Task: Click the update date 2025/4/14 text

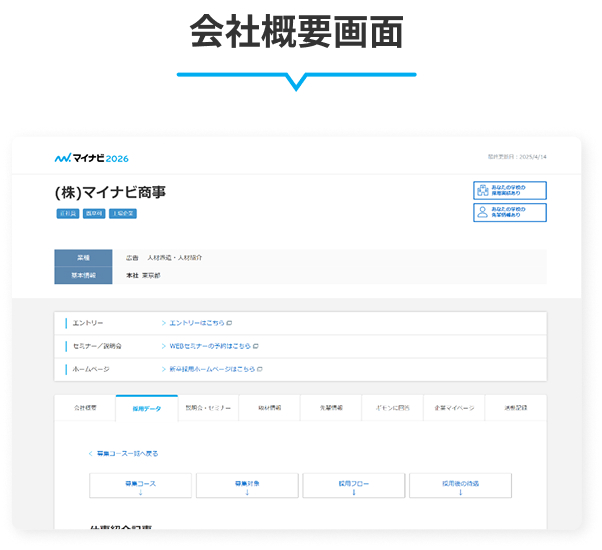Action: [533, 157]
